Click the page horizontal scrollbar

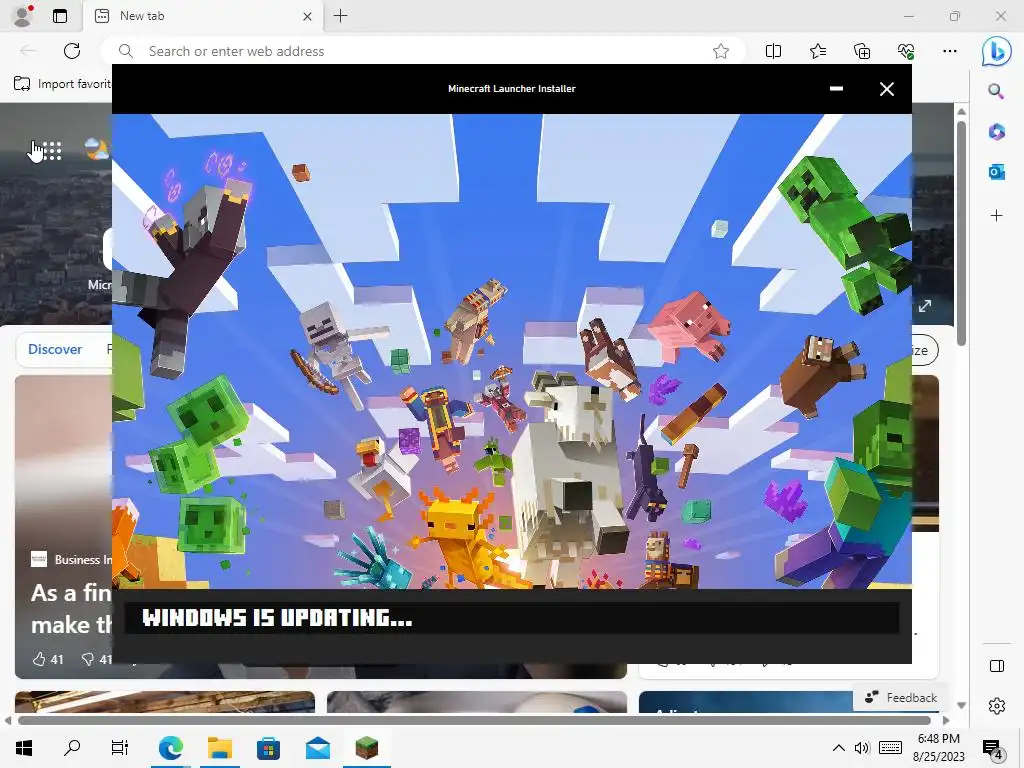[475, 720]
